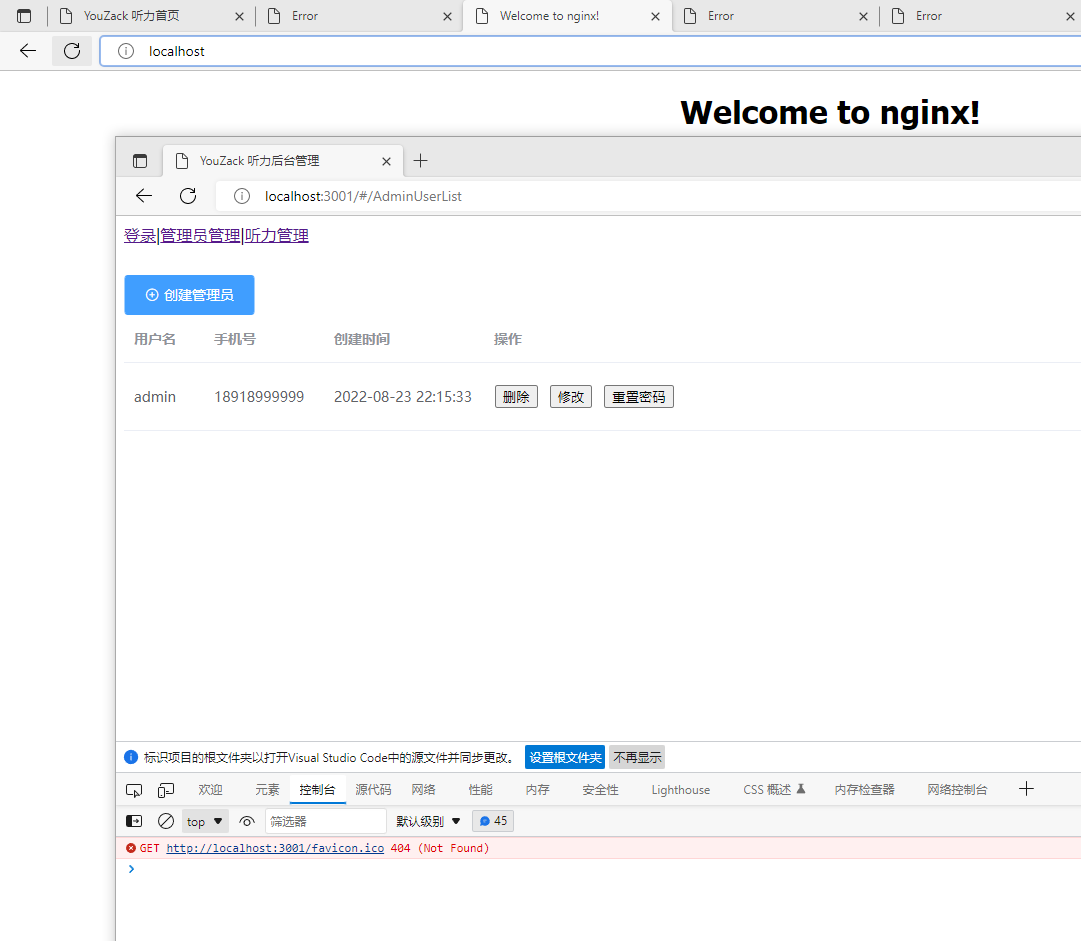
Task: Click phone number 18918999999 cell
Action: click(x=259, y=397)
